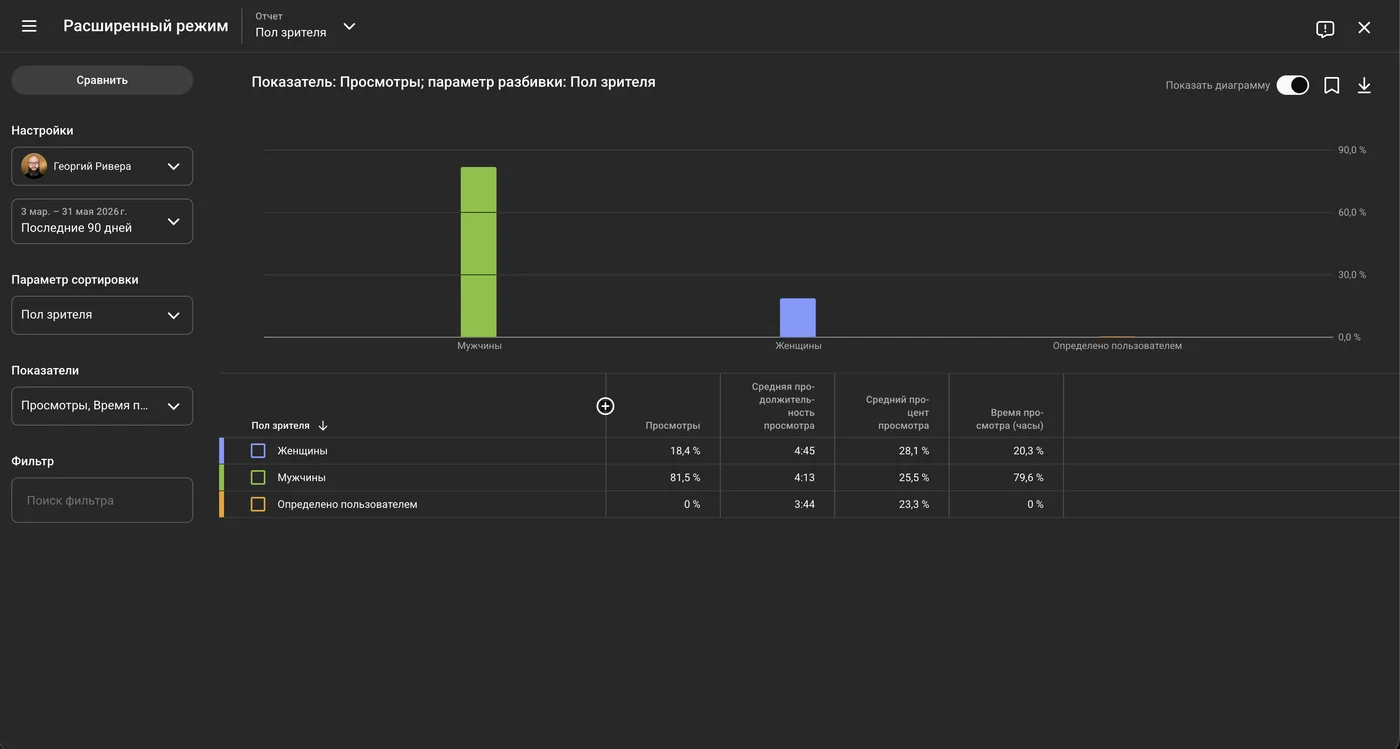1400x749 pixels.
Task: Toggle the Показать диаграмму switch
Action: coord(1292,86)
